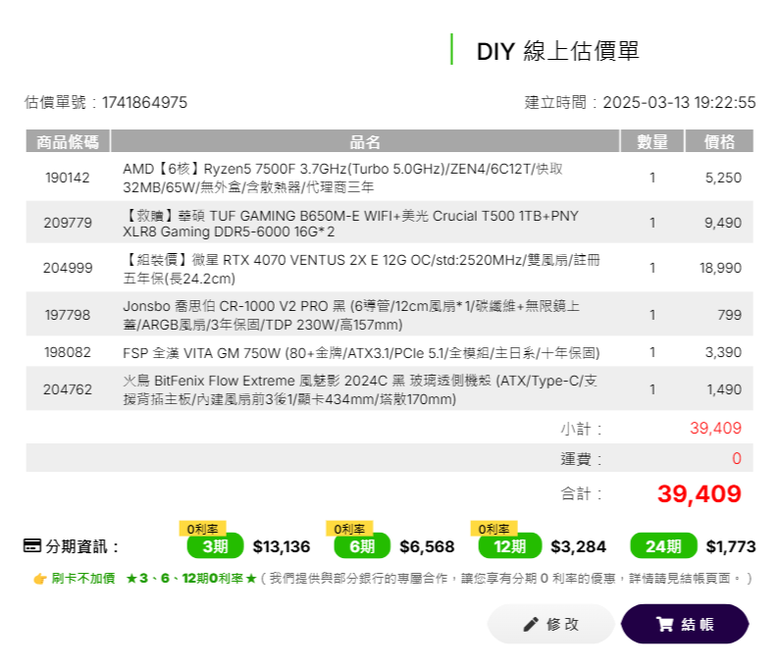Click the 估價單號 1741864975 text
Screen dimensions: 780x668
click(106, 102)
